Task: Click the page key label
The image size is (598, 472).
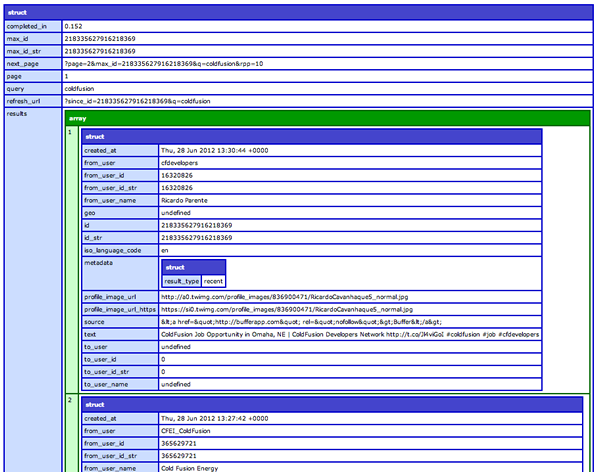Action: tap(14, 76)
